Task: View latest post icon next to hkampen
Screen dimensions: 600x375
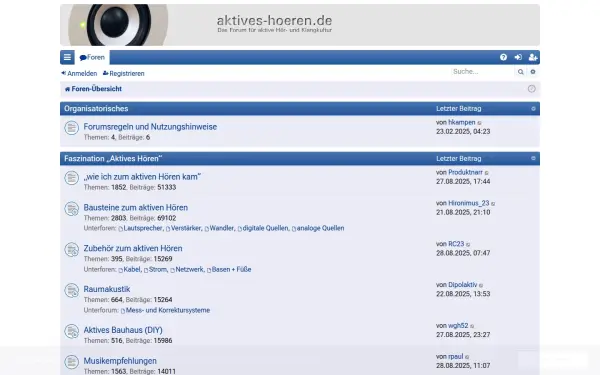Action: [x=479, y=123]
